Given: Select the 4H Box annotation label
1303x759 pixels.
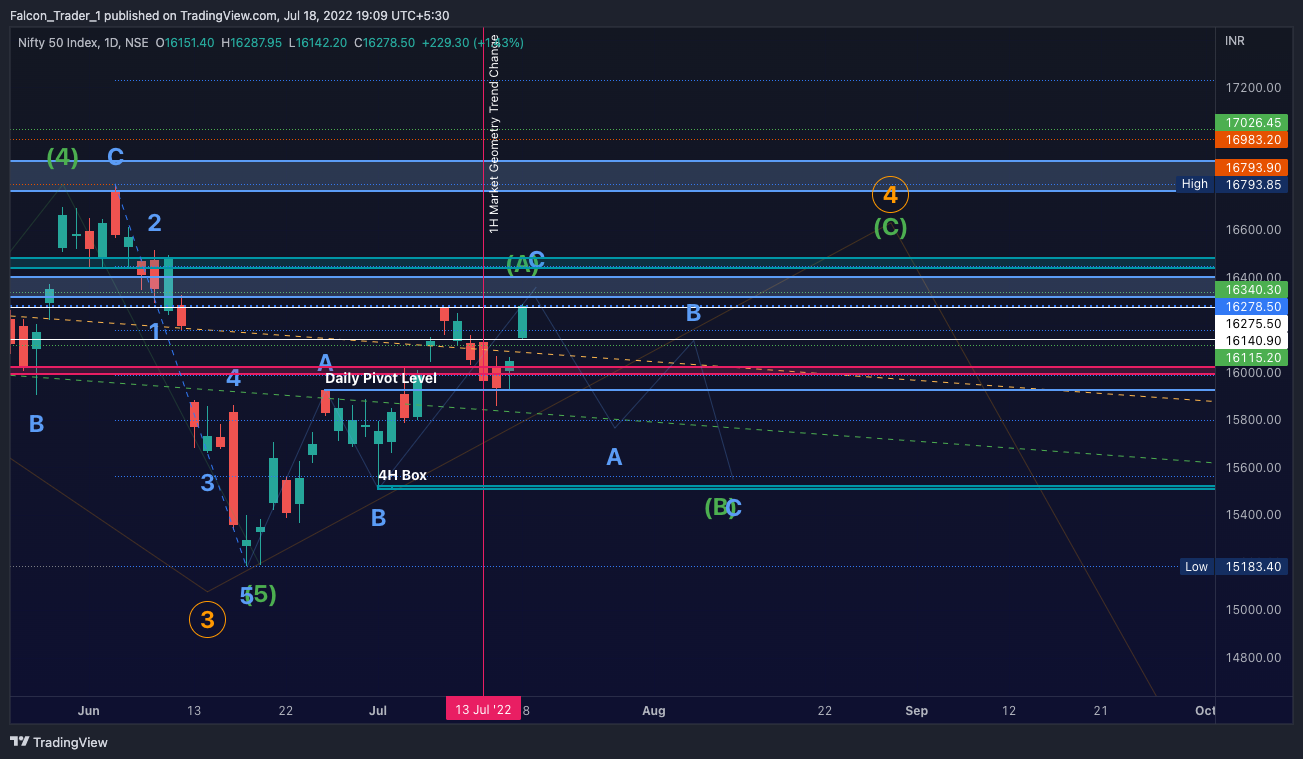Looking at the screenshot, I should [x=402, y=475].
